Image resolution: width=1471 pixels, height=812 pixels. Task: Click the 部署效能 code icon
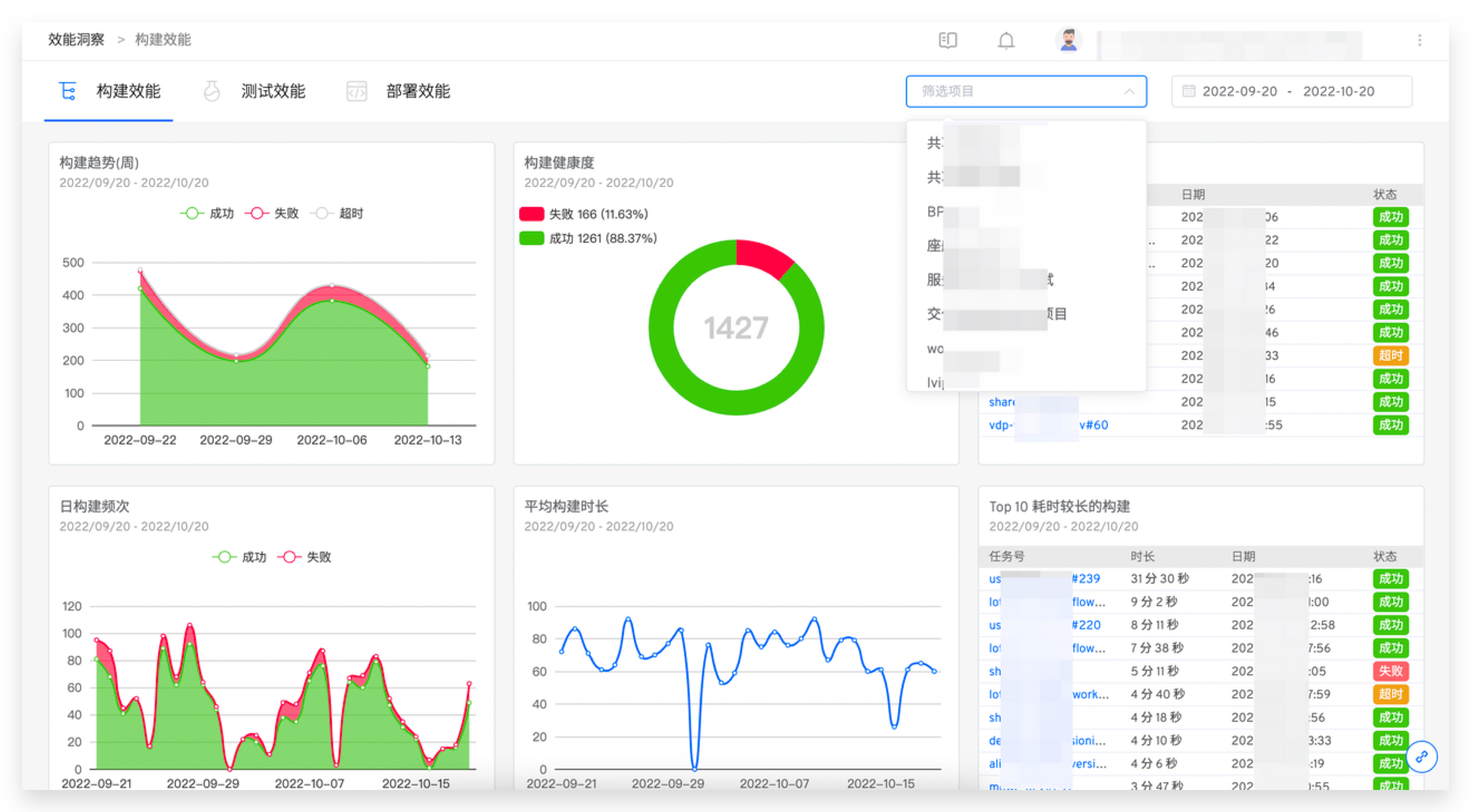pyautogui.click(x=357, y=92)
